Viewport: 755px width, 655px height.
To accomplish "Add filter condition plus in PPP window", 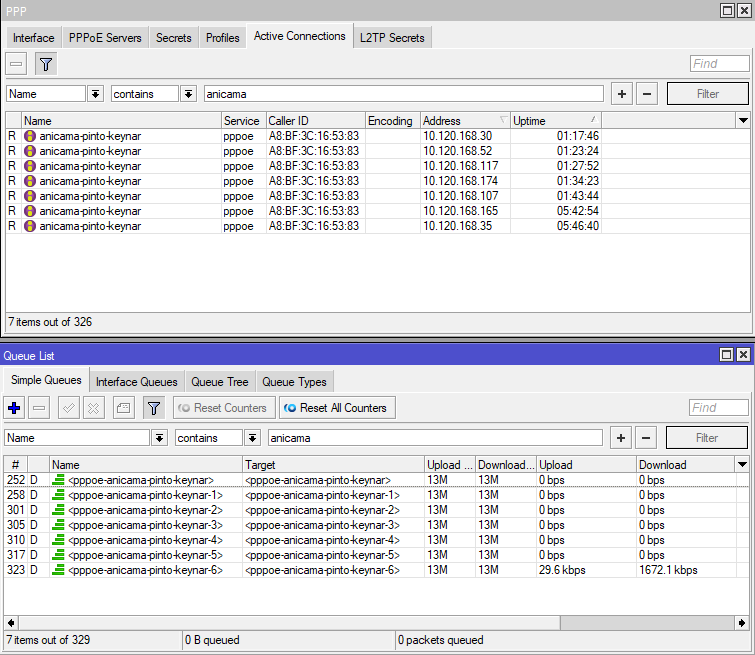I will pyautogui.click(x=622, y=93).
